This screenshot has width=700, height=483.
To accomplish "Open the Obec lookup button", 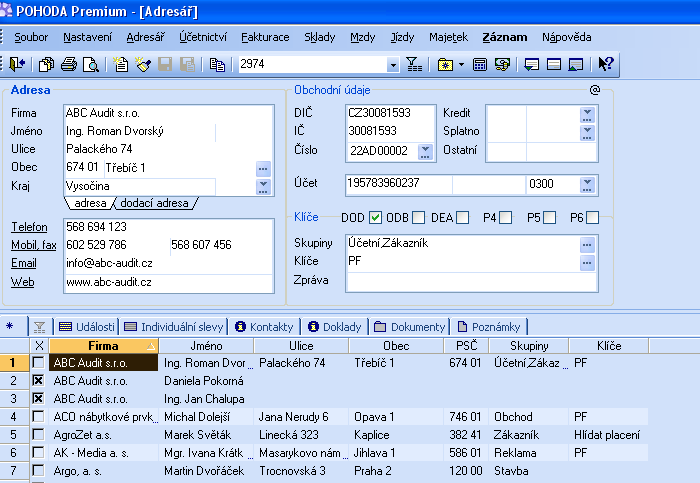I will coord(263,169).
